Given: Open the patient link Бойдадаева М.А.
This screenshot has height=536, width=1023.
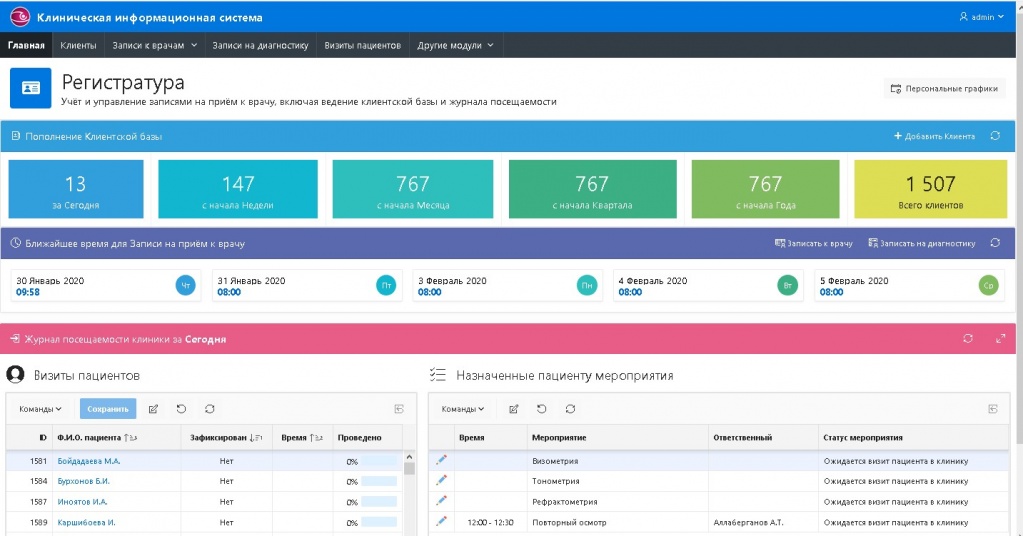Looking at the screenshot, I should (89, 461).
